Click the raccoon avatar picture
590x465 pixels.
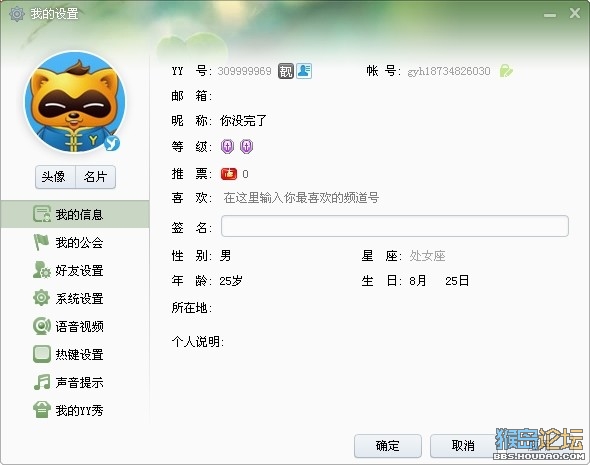coord(75,102)
